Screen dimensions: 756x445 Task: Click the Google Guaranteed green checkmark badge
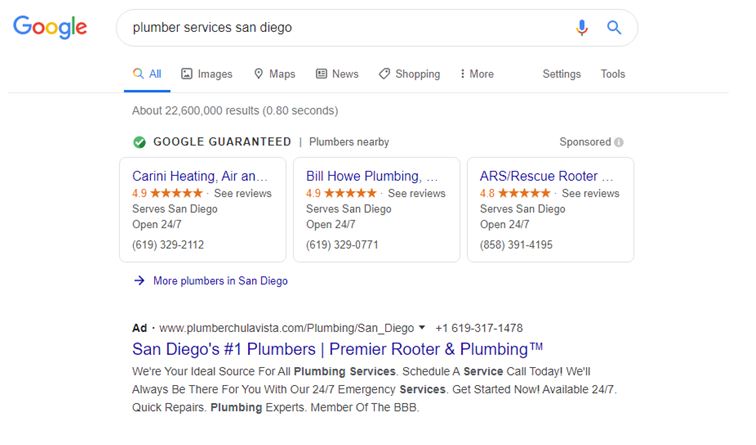click(x=139, y=142)
